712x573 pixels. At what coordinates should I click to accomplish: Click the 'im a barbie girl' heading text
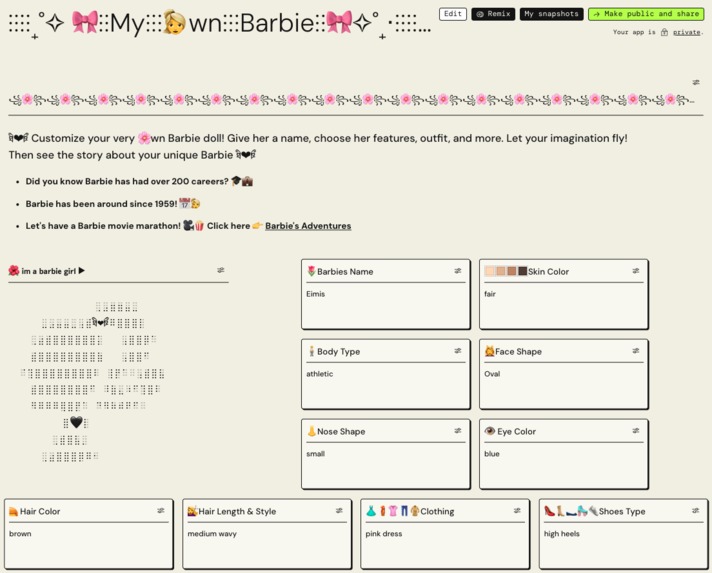coord(49,271)
